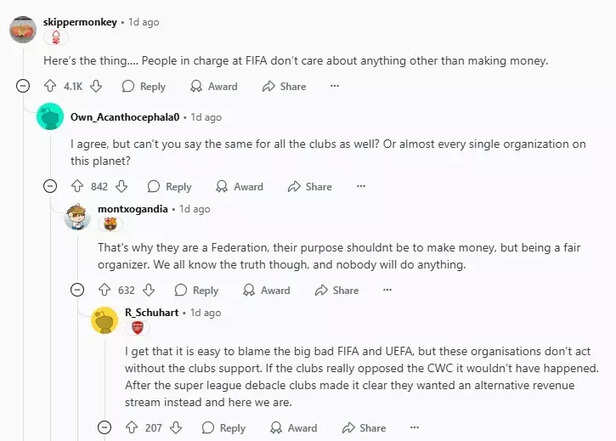Reply to R_Schuhart's comment
The width and height of the screenshot is (616, 441).
tap(223, 428)
